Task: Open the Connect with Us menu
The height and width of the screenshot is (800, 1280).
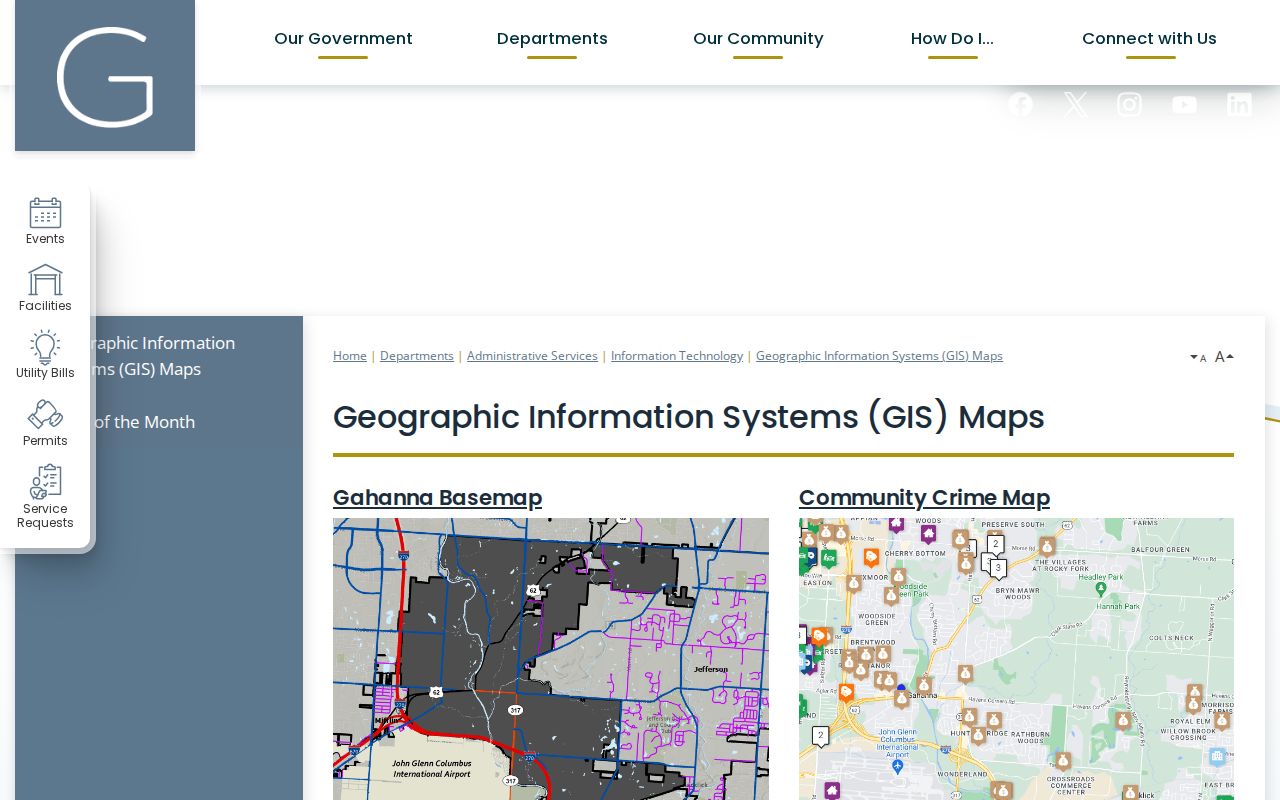Action: coord(1149,39)
